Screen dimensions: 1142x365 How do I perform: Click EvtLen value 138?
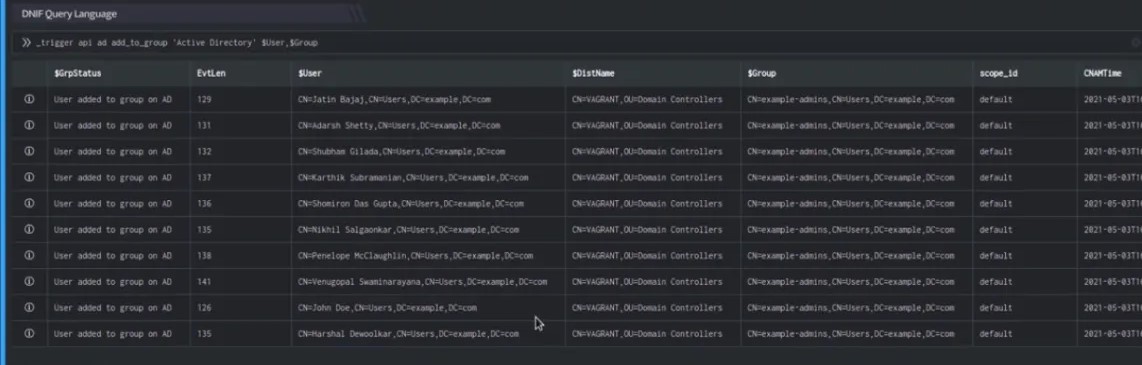point(204,256)
